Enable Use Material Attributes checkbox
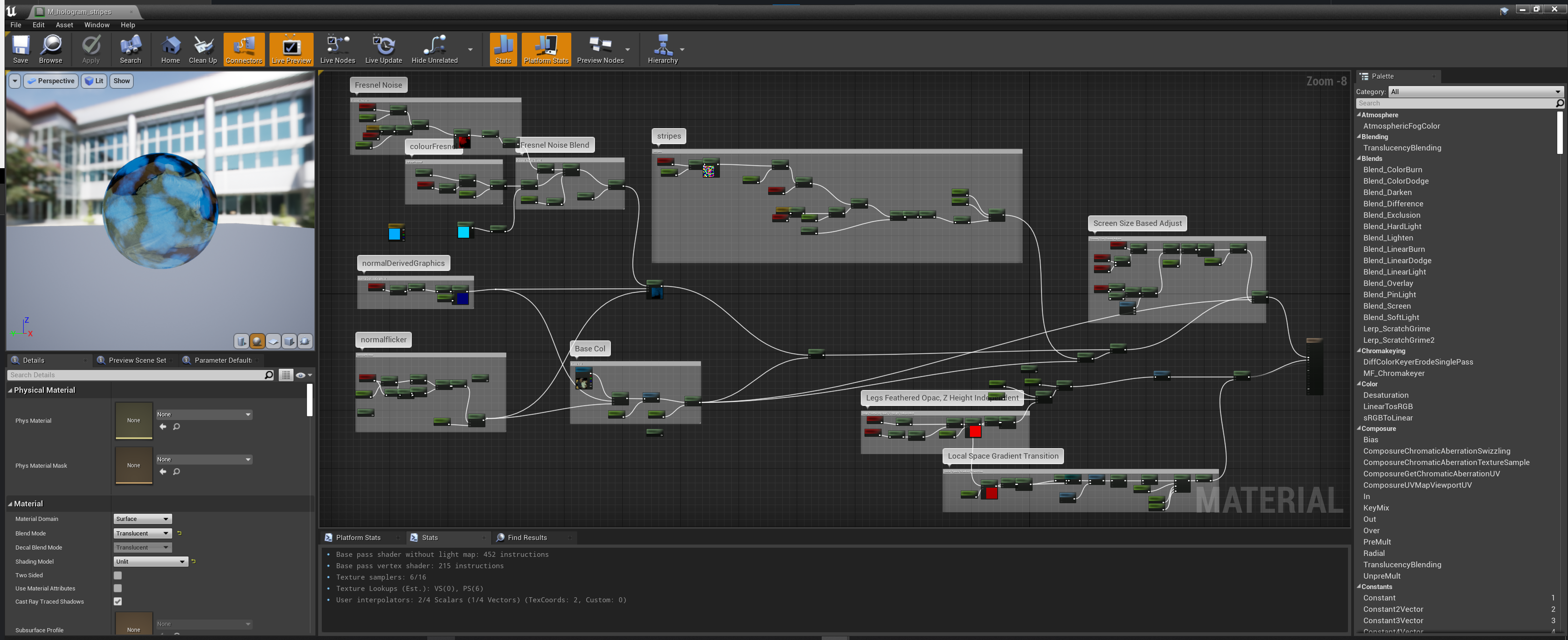 [x=117, y=588]
